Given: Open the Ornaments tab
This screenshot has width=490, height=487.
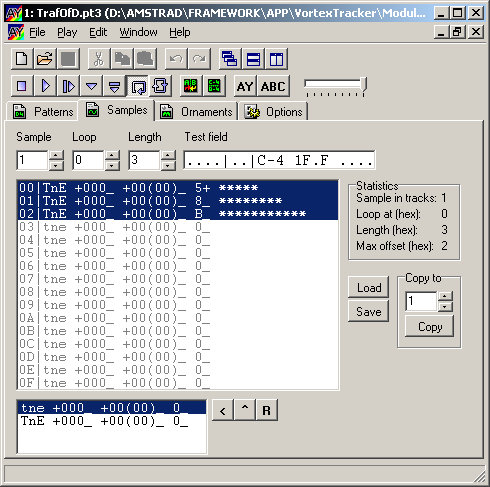Looking at the screenshot, I should [x=196, y=111].
